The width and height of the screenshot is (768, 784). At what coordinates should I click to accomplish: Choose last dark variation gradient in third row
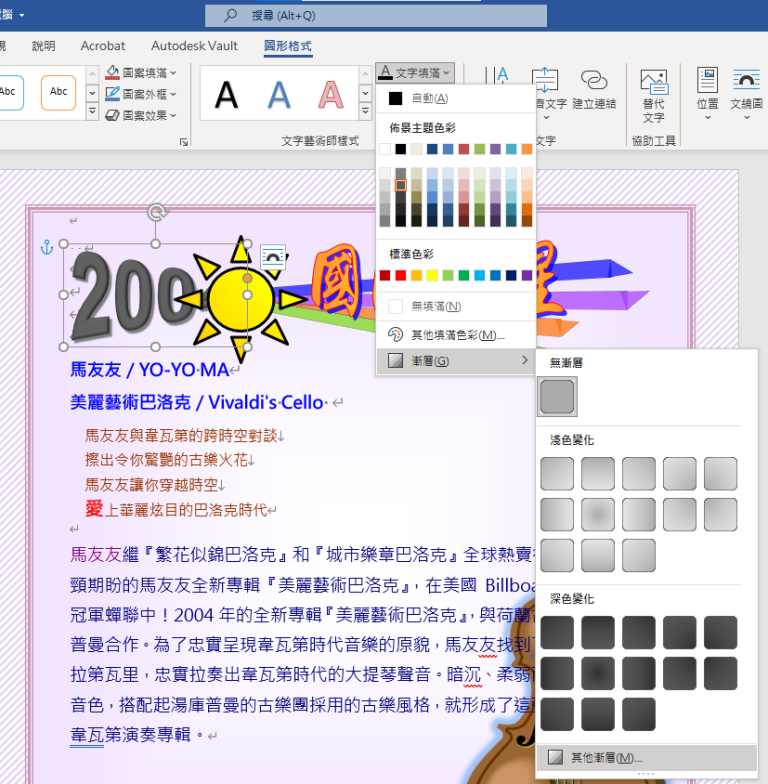639,714
